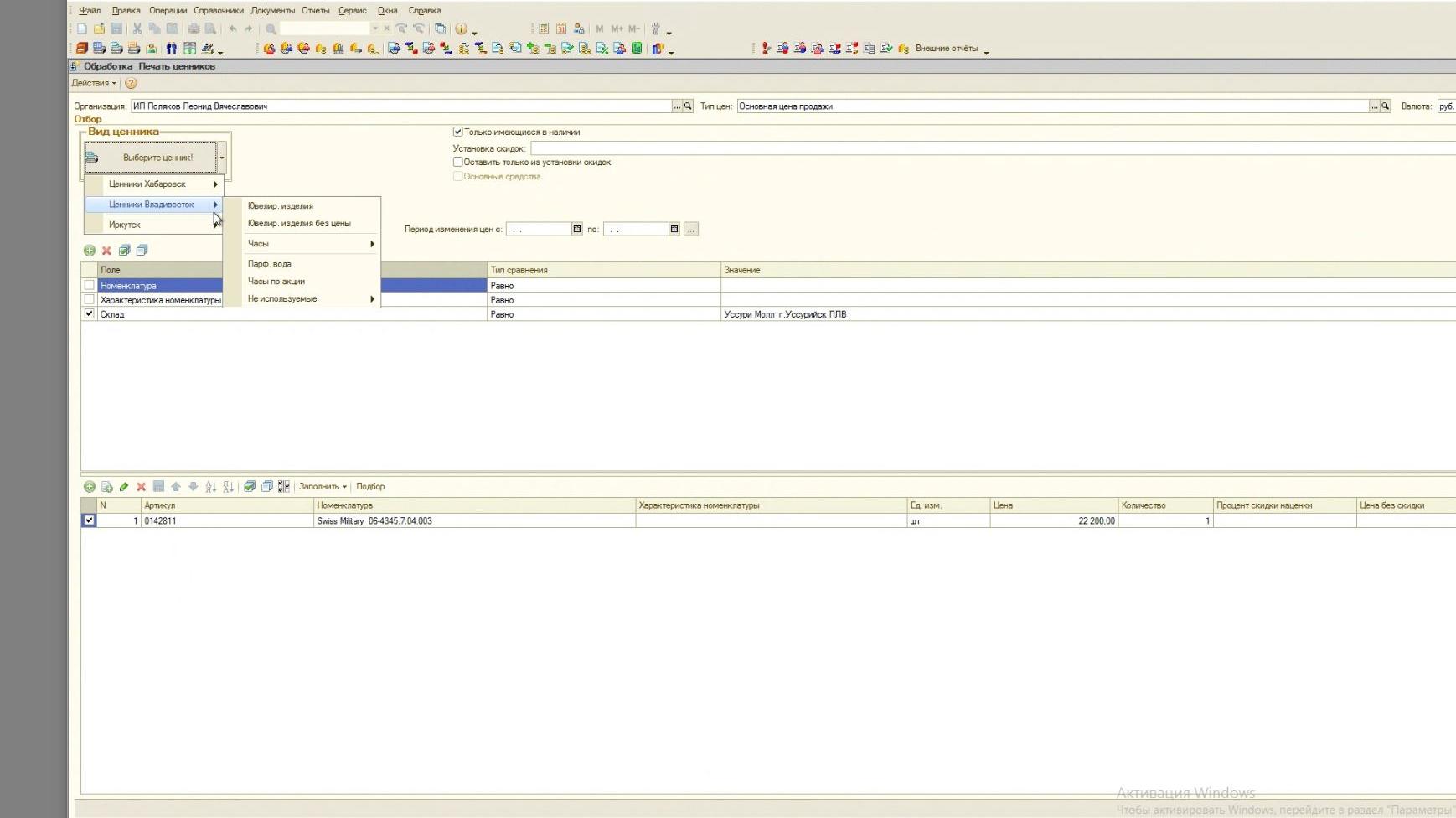This screenshot has height=818, width=1456.
Task: Uncheck the Склад filter checkbox
Action: pyautogui.click(x=90, y=314)
